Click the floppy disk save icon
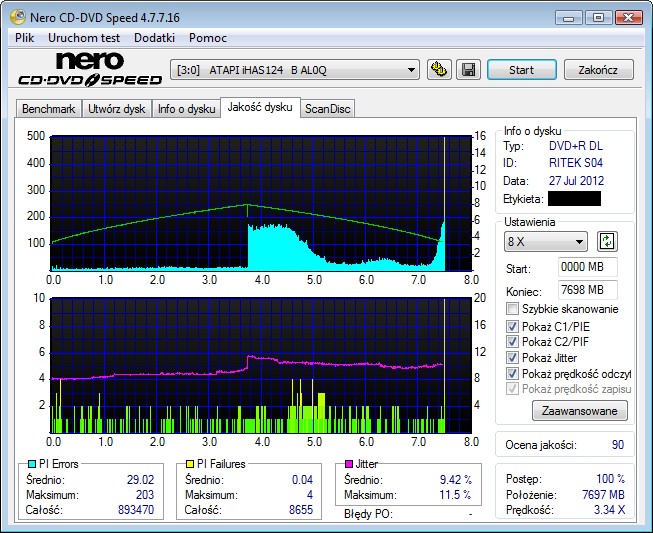653x533 pixels. click(469, 70)
